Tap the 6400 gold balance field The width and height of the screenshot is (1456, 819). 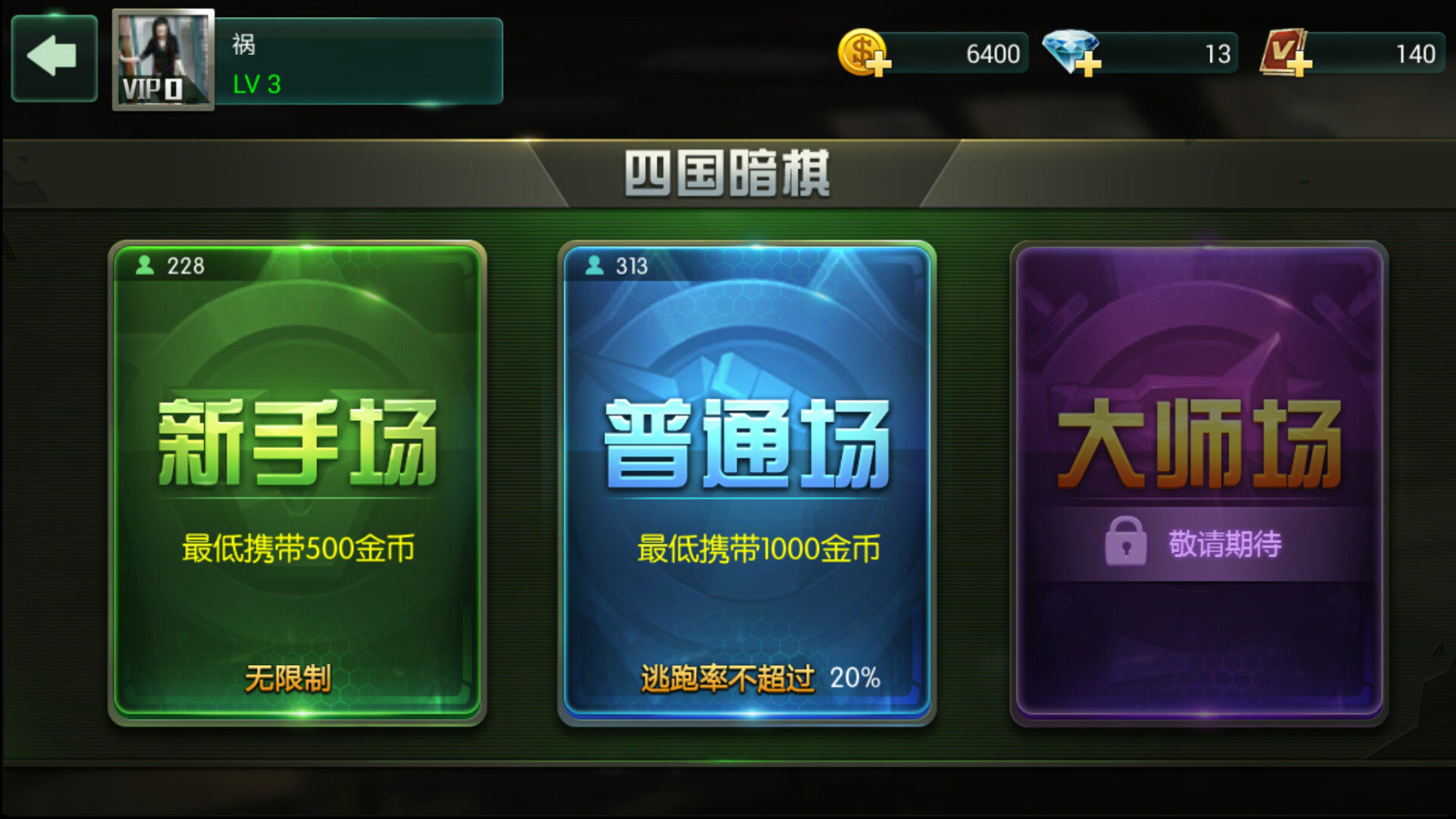pyautogui.click(x=954, y=53)
